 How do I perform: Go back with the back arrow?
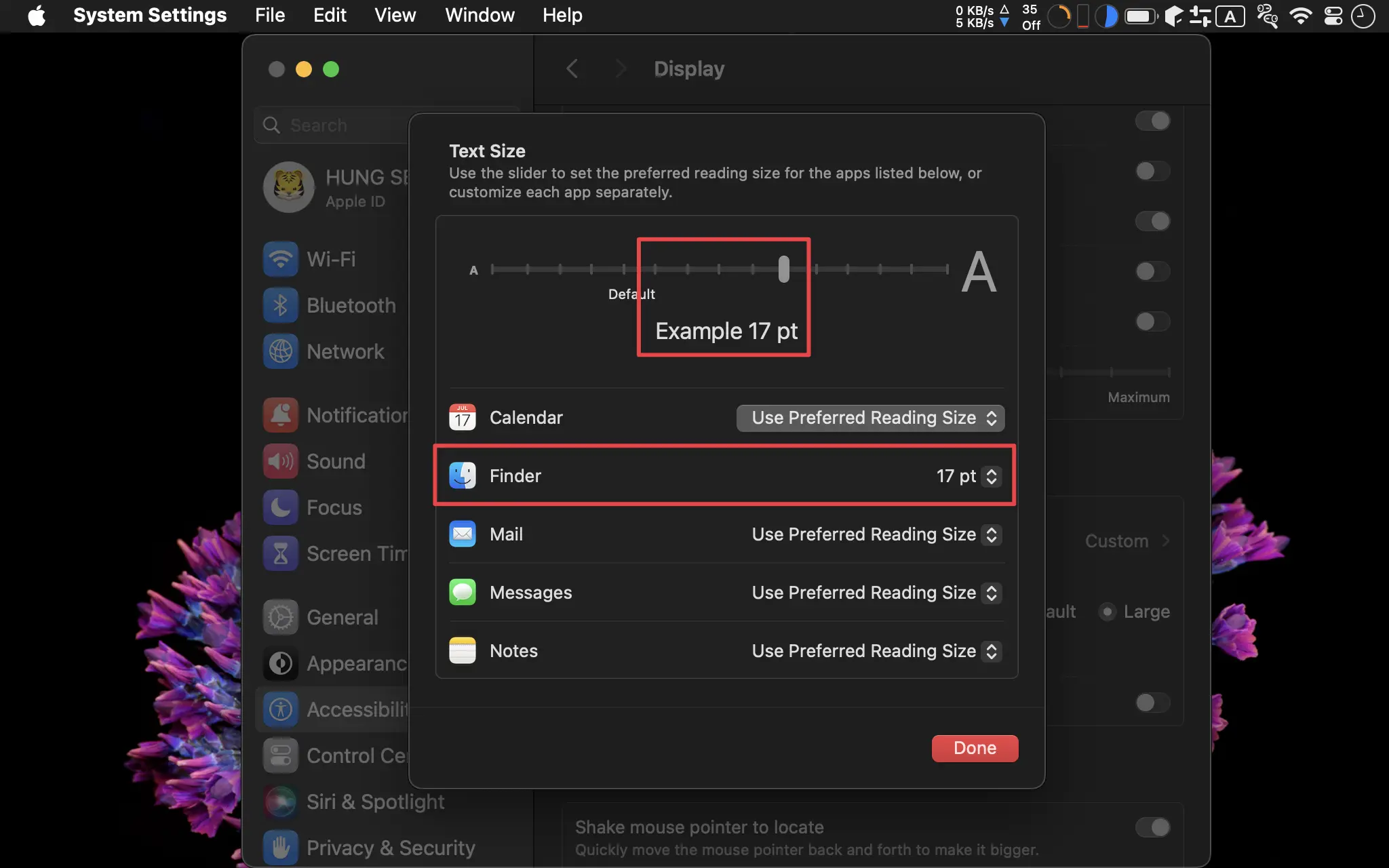(572, 68)
